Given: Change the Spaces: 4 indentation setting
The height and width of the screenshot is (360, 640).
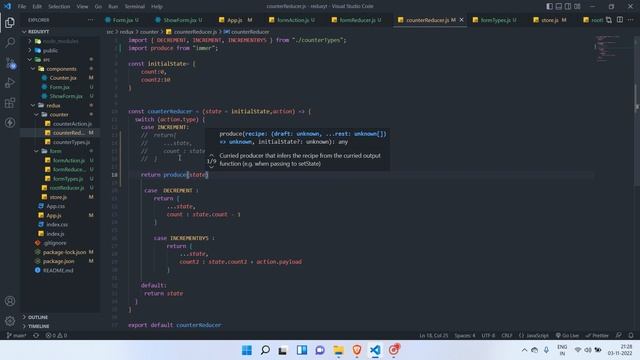Looking at the screenshot, I should pos(465,336).
